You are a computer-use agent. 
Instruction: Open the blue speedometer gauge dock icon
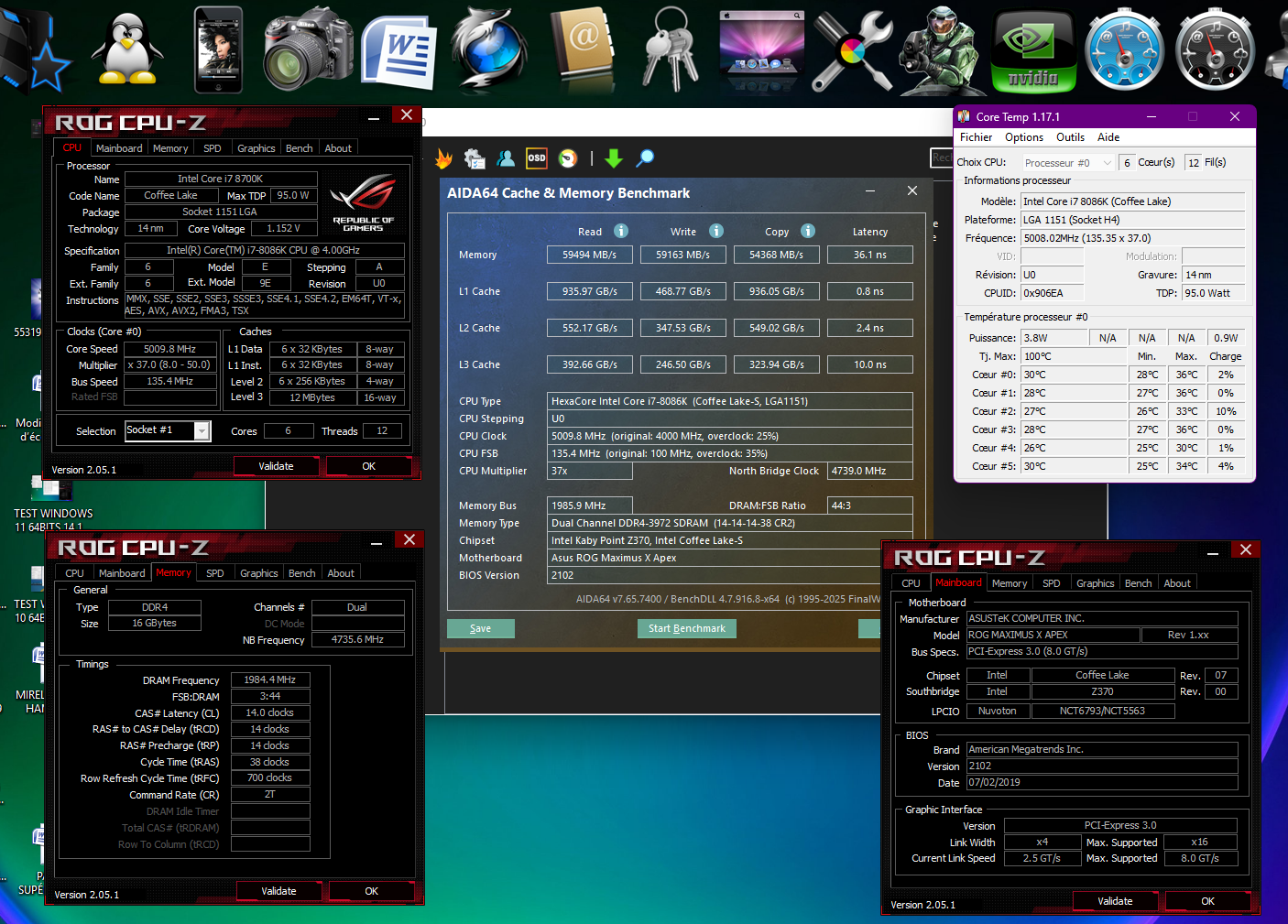1124,50
